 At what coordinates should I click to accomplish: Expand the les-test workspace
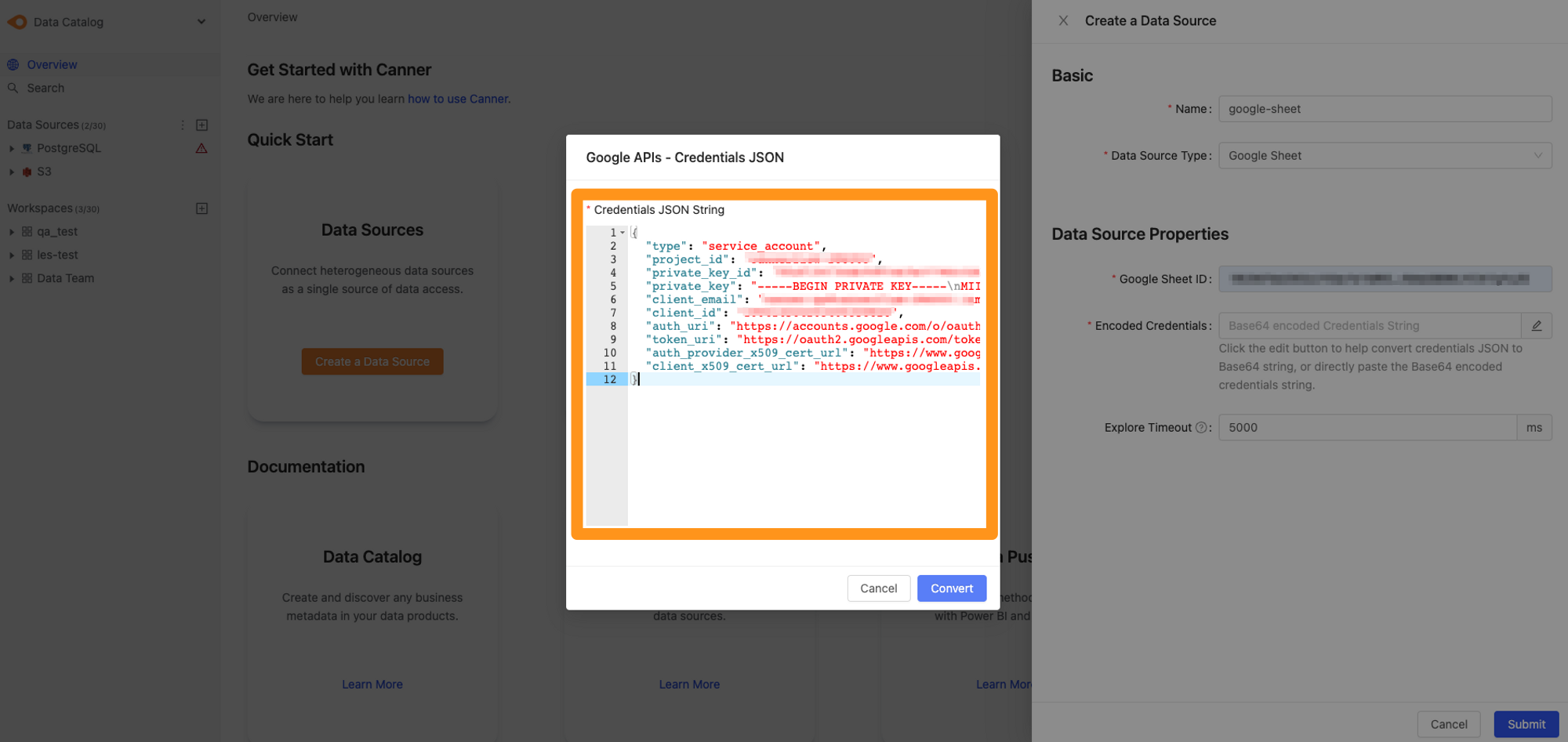point(12,255)
